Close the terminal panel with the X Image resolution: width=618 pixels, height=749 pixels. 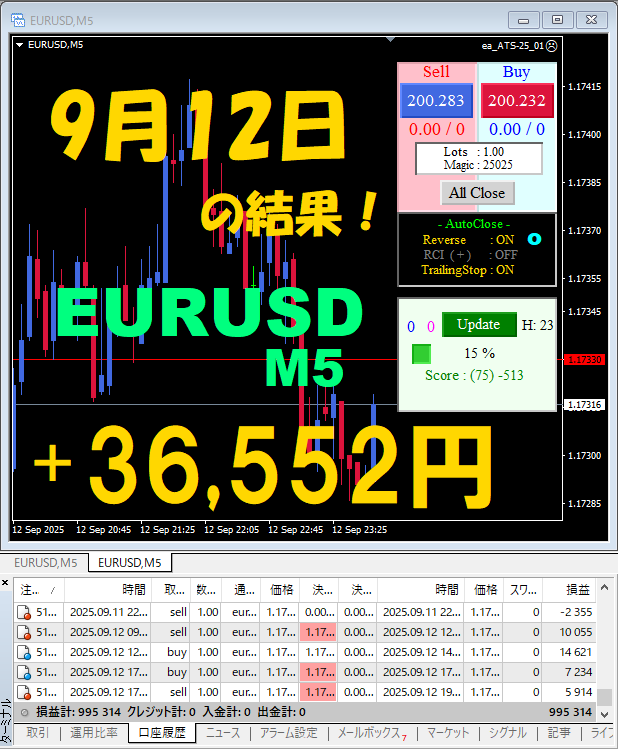tap(5, 583)
